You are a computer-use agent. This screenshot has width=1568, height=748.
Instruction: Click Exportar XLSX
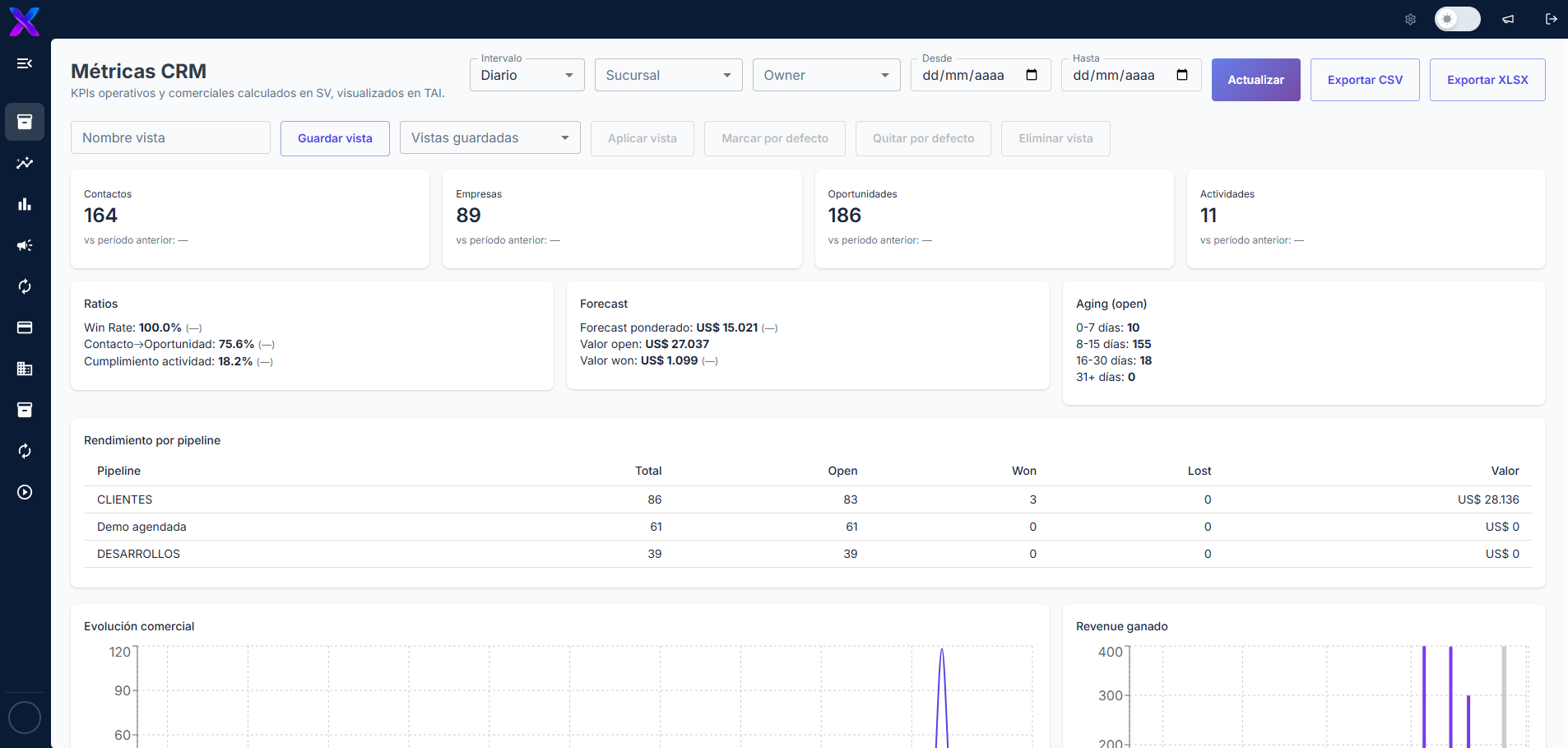[1487, 80]
